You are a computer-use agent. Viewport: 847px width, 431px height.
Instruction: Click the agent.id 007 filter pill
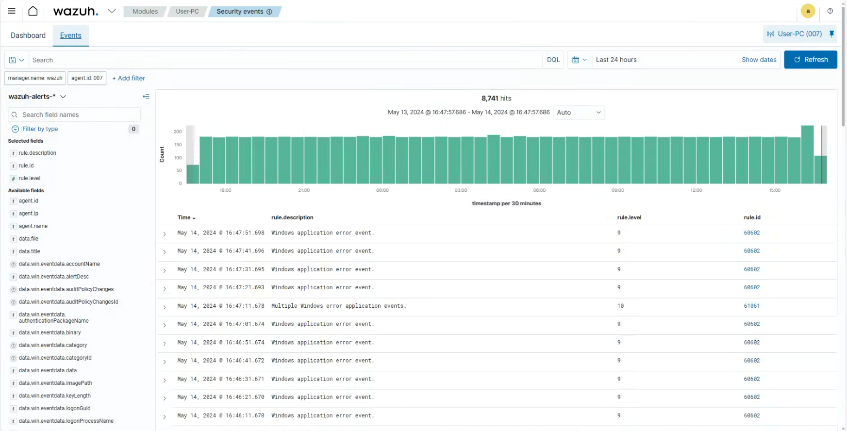[x=87, y=78]
